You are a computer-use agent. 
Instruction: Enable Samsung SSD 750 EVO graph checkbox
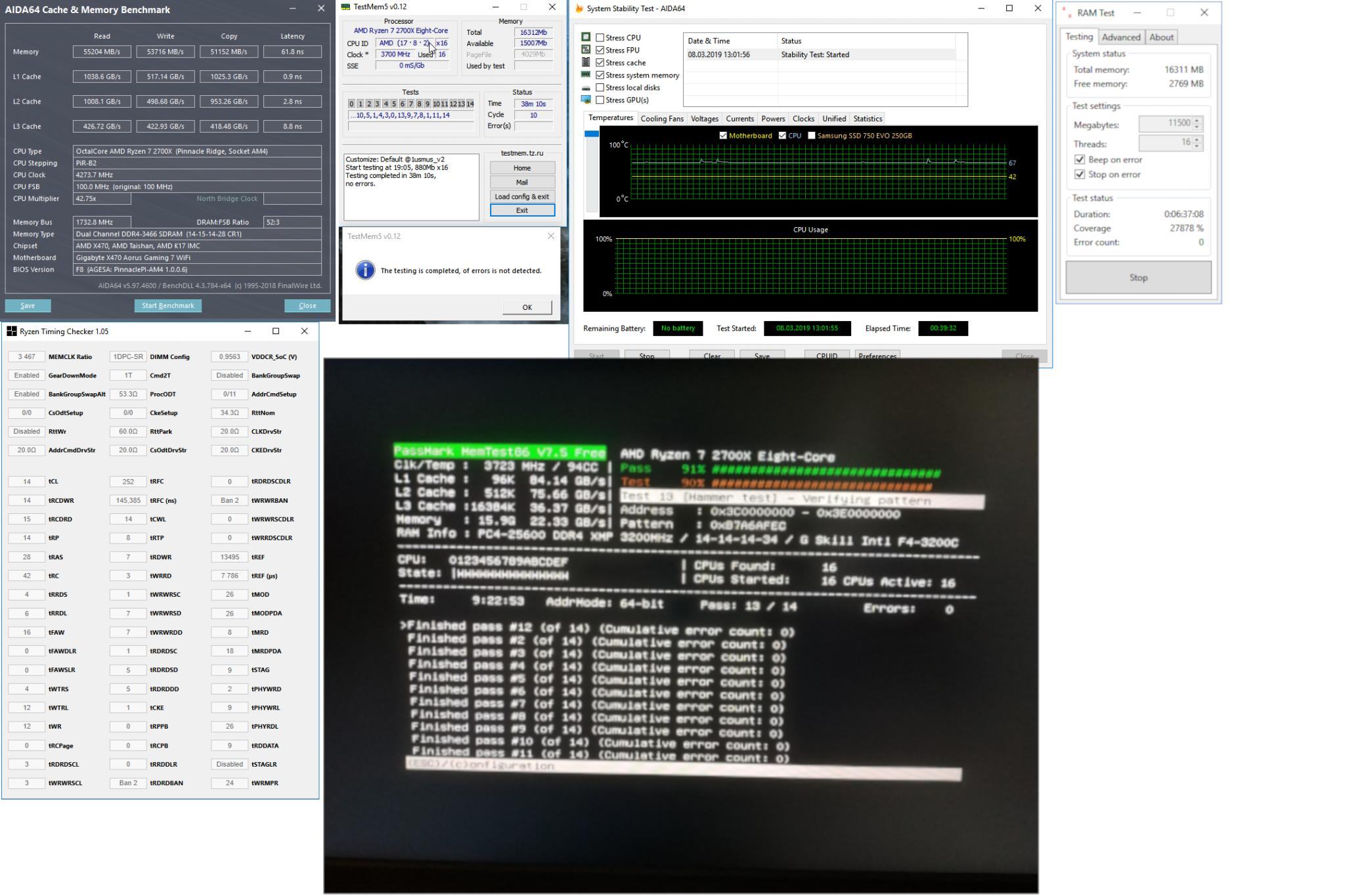point(812,136)
